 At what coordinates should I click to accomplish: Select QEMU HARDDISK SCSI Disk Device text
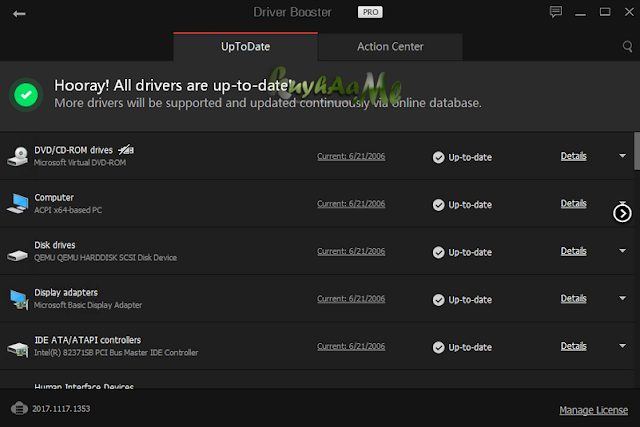point(105,258)
